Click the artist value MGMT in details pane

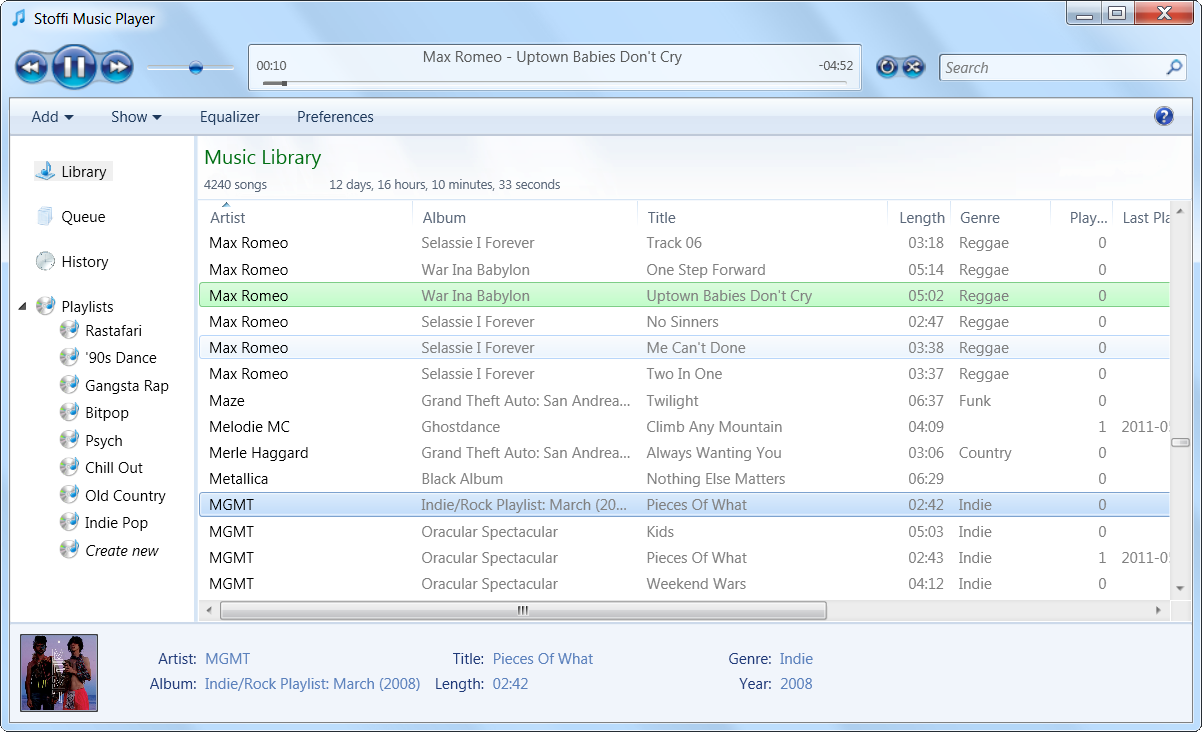click(227, 659)
